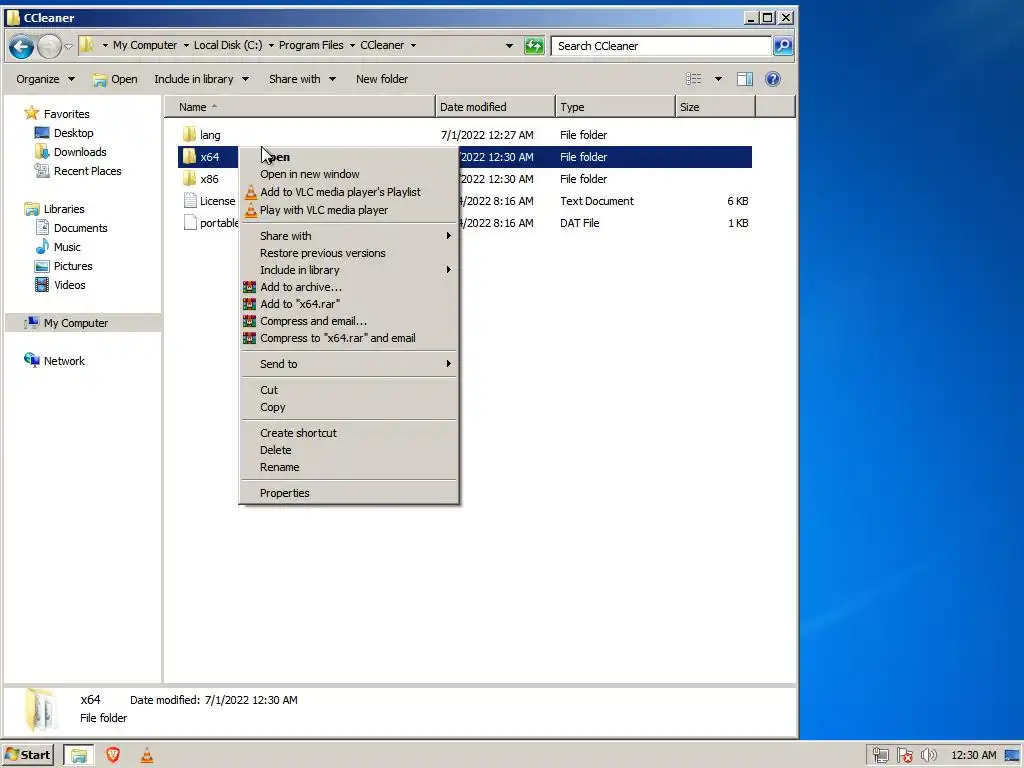Click the Favorites star icon
Viewport: 1024px width, 768px height.
(31, 113)
